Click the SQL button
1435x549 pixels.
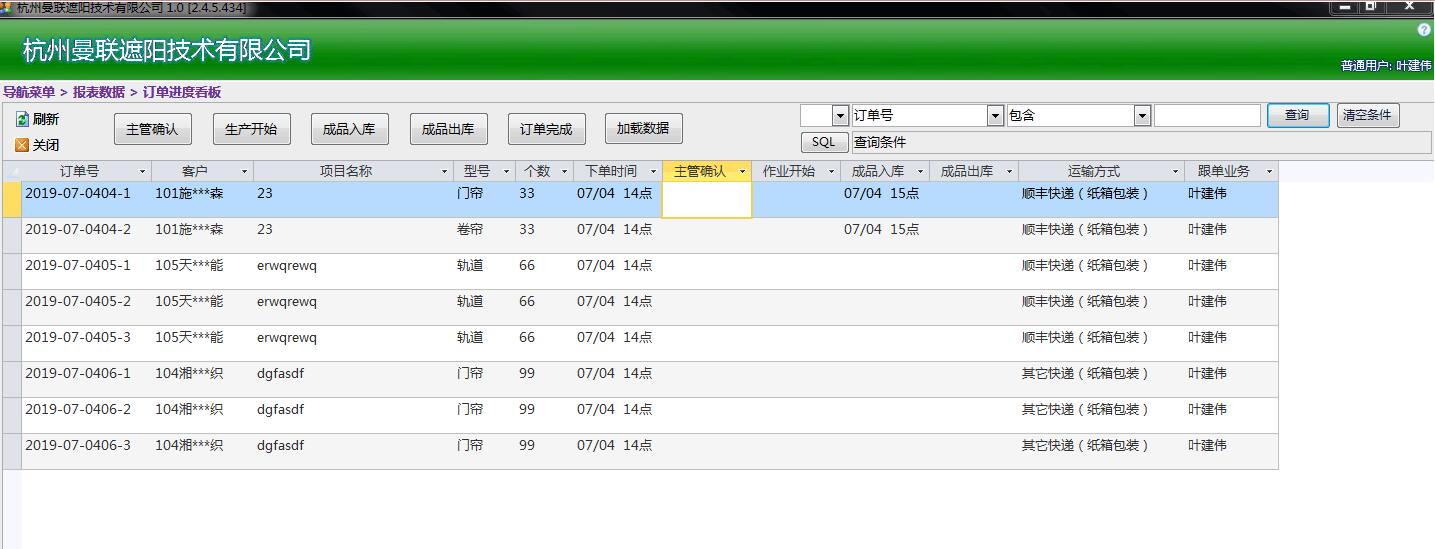tap(824, 142)
